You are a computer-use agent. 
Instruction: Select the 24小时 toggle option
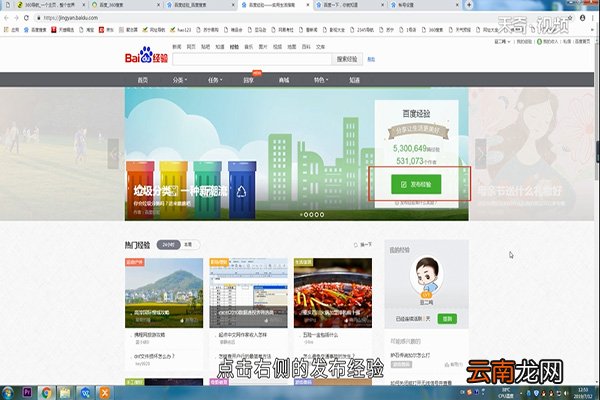click(168, 245)
